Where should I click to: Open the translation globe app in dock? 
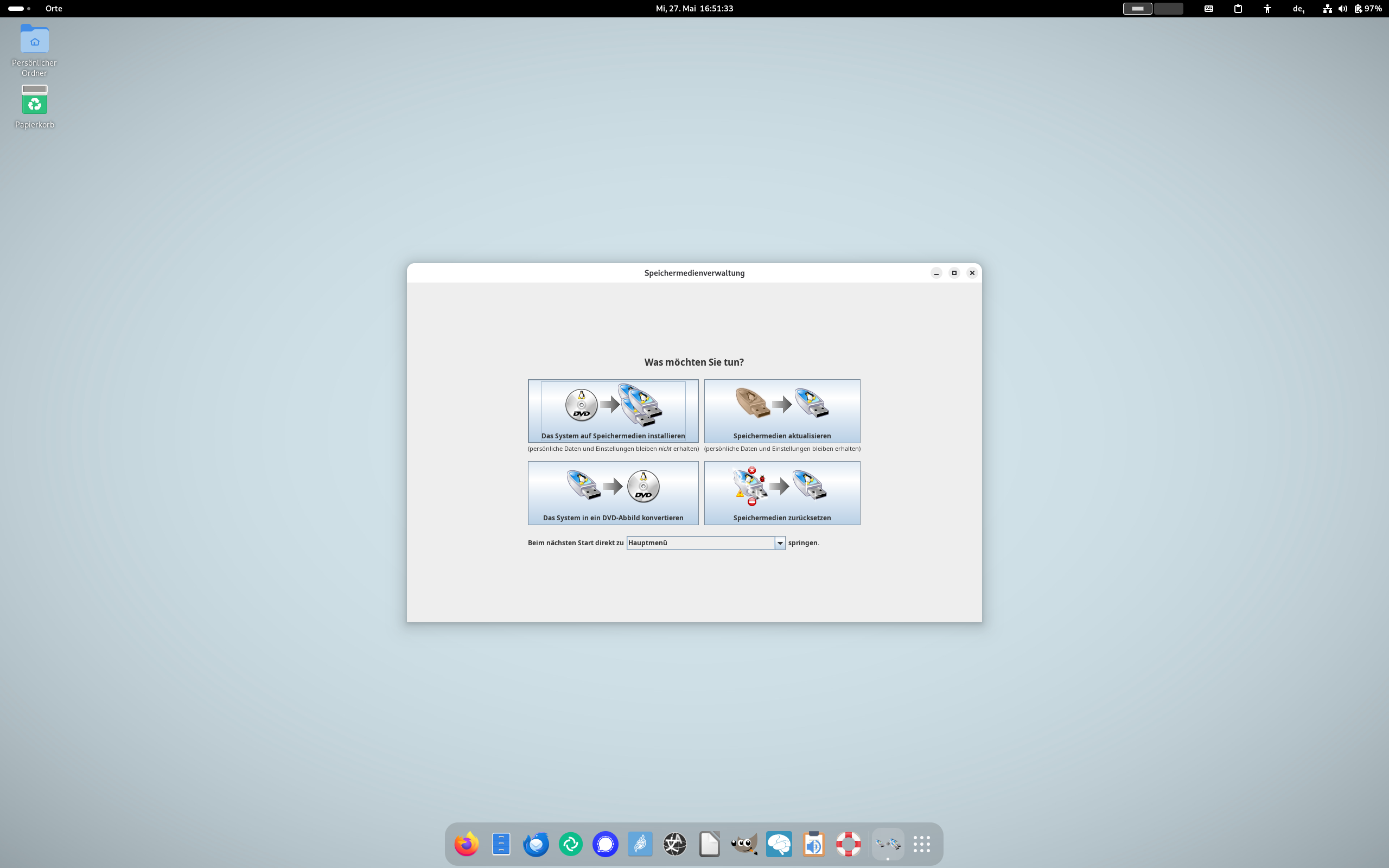coord(674,844)
